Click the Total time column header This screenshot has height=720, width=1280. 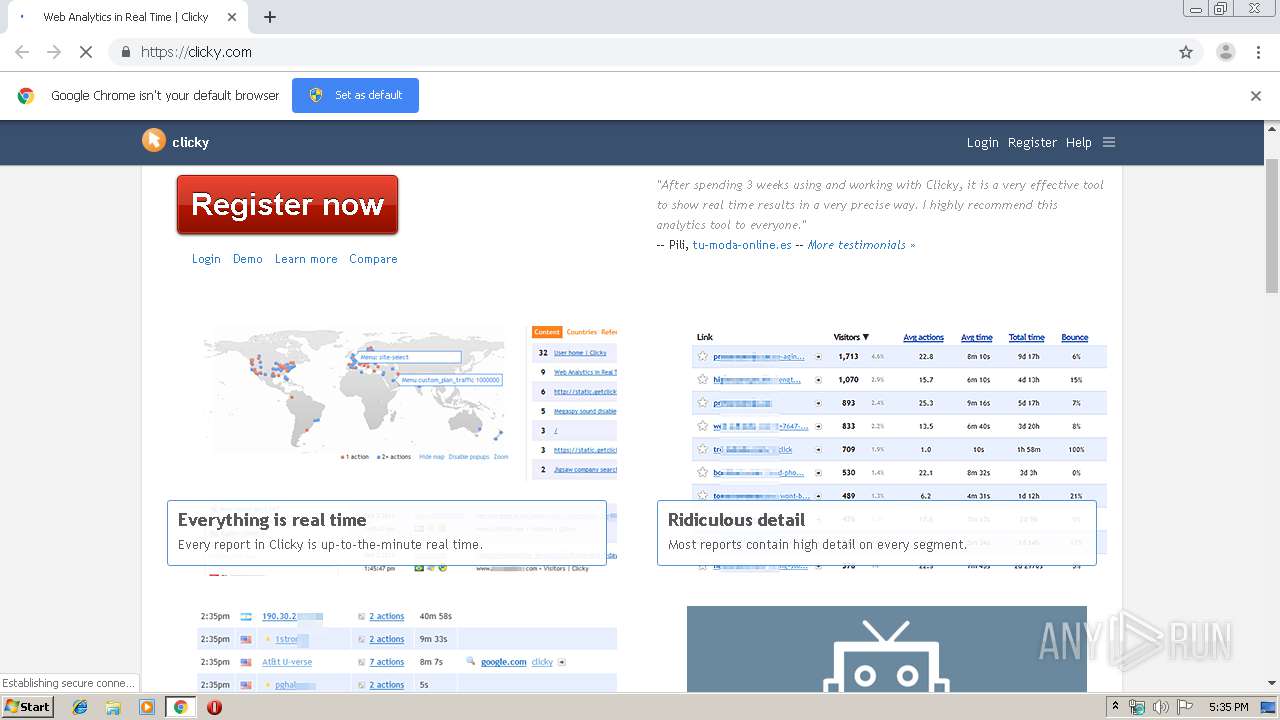point(1026,337)
